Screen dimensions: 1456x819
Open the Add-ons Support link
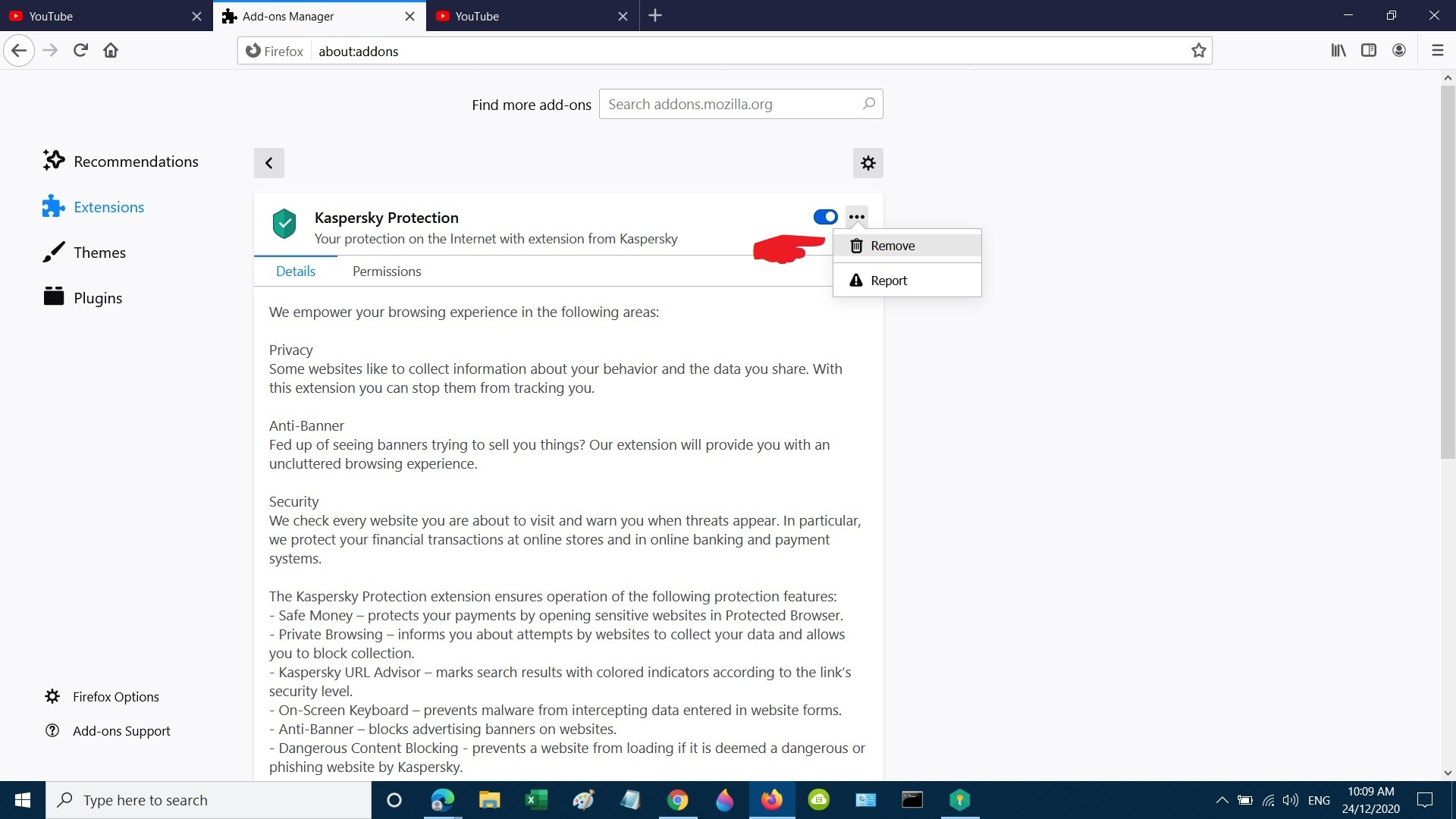121,731
